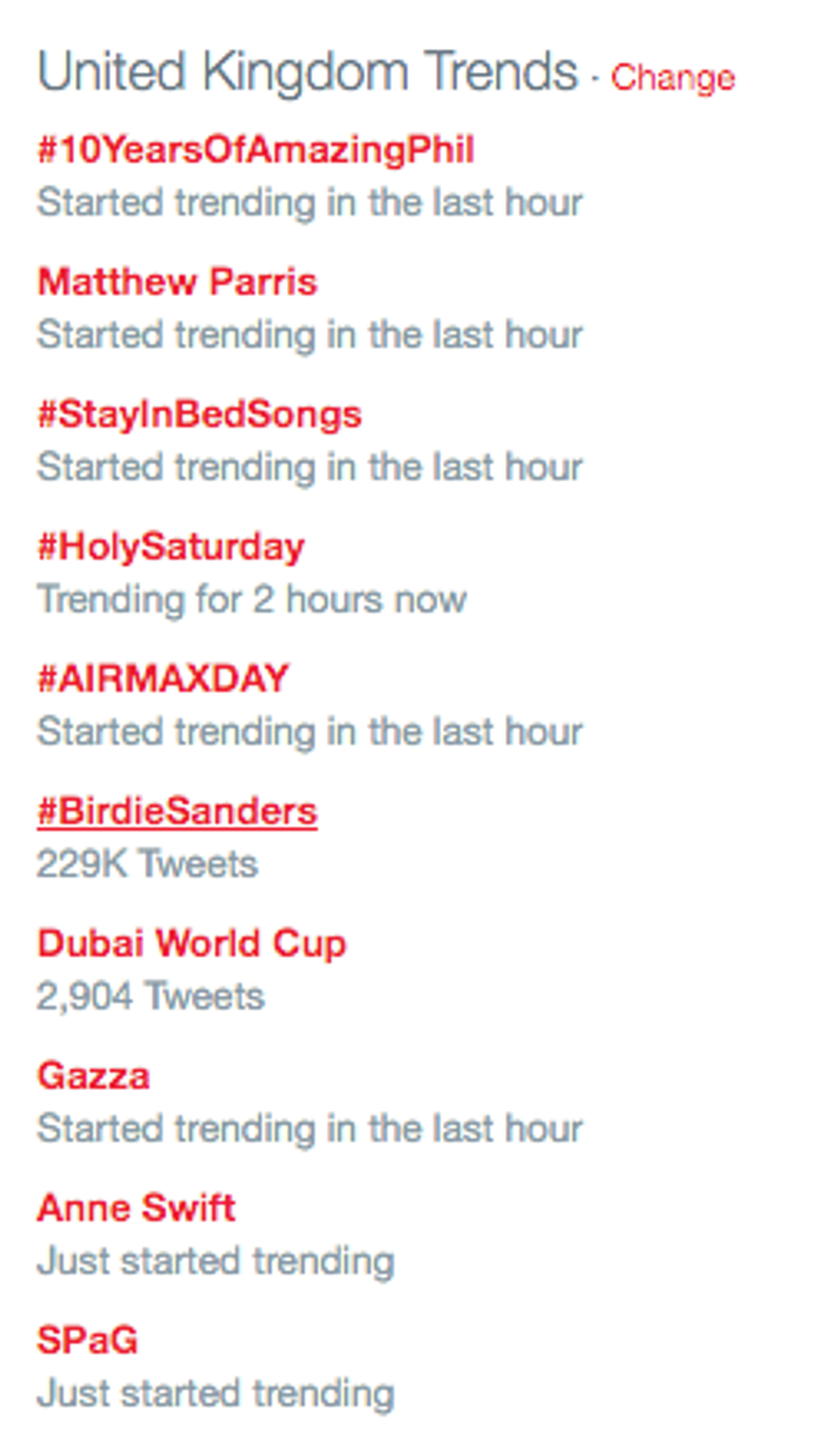Open the Anne Swift trend
The image size is (840, 1449).
tap(136, 1208)
